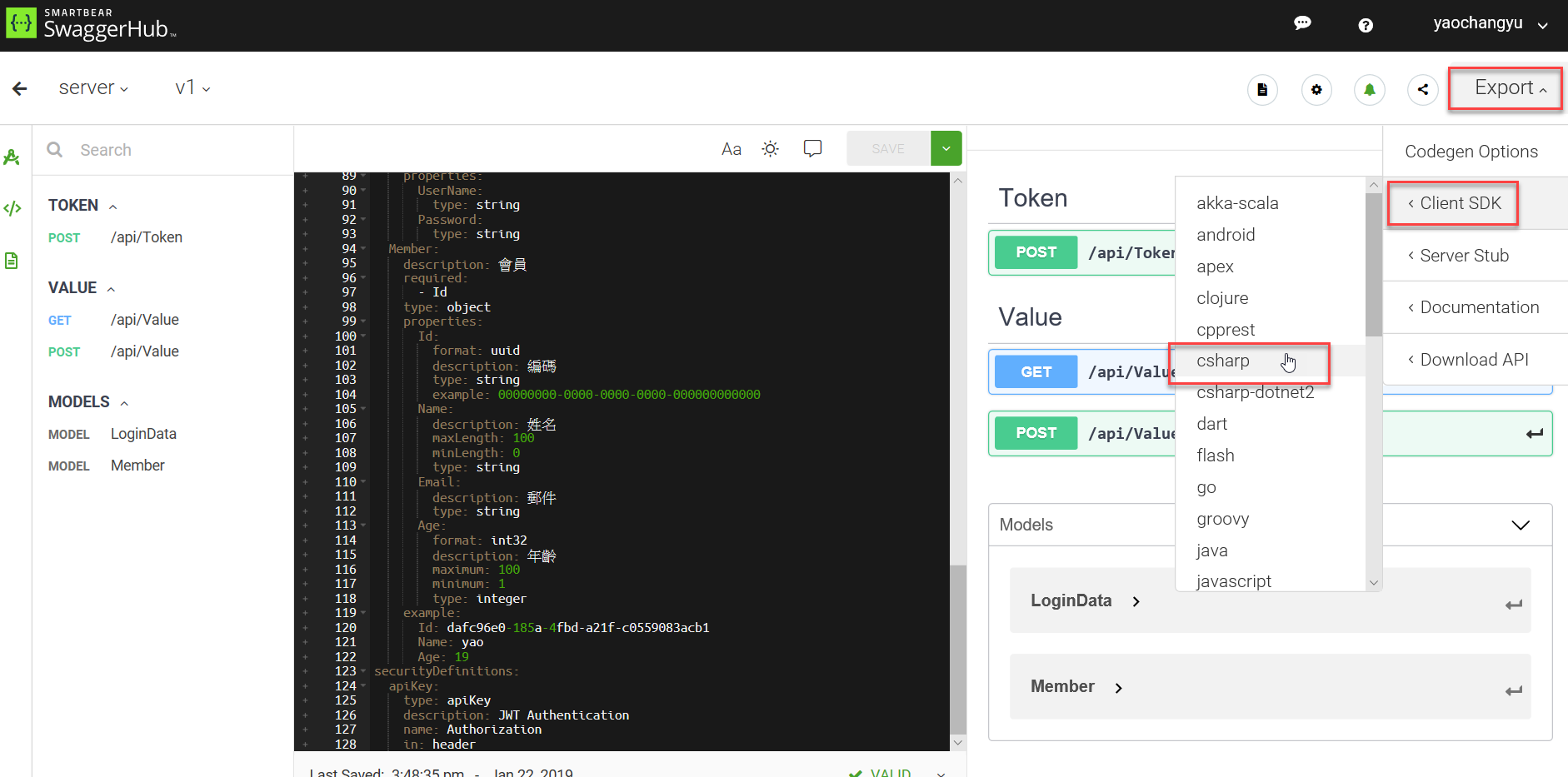Collapse the Models panel with its chevron
The width and height of the screenshot is (1568, 777).
point(1521,525)
